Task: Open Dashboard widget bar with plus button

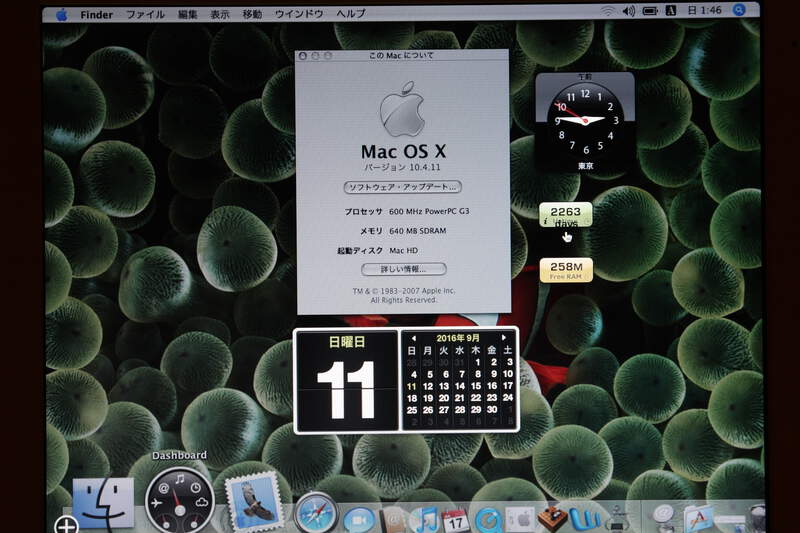Action: click(67, 525)
